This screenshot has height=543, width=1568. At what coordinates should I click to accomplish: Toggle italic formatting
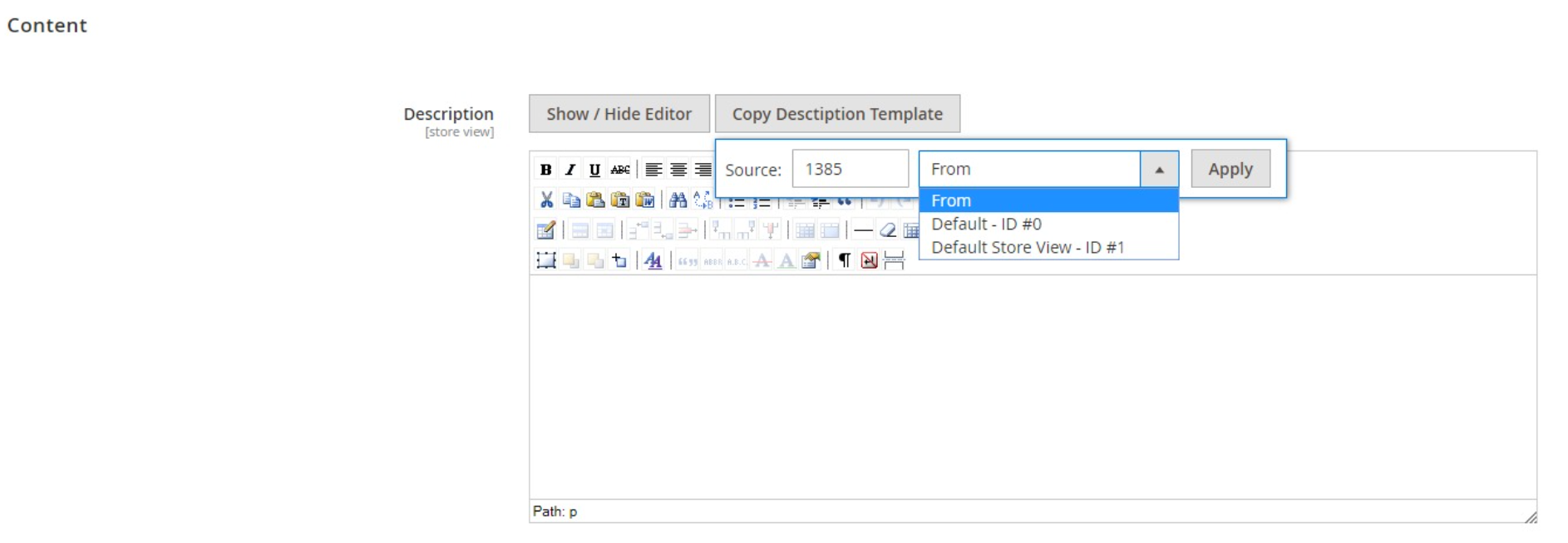tap(570, 170)
